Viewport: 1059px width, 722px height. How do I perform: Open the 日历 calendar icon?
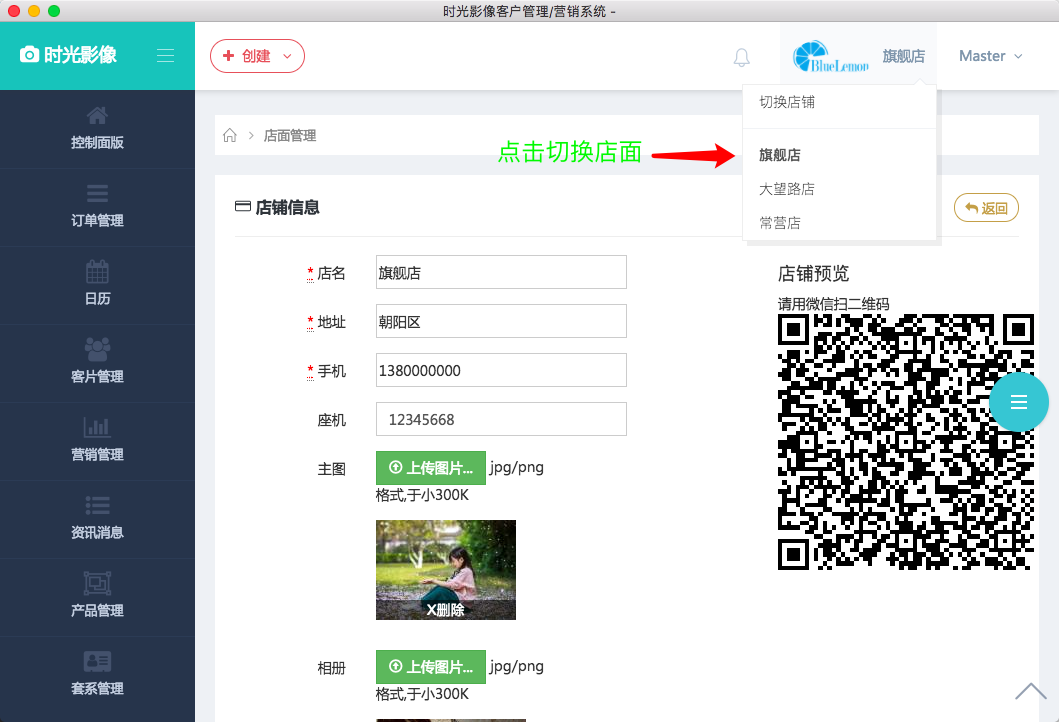coord(97,271)
